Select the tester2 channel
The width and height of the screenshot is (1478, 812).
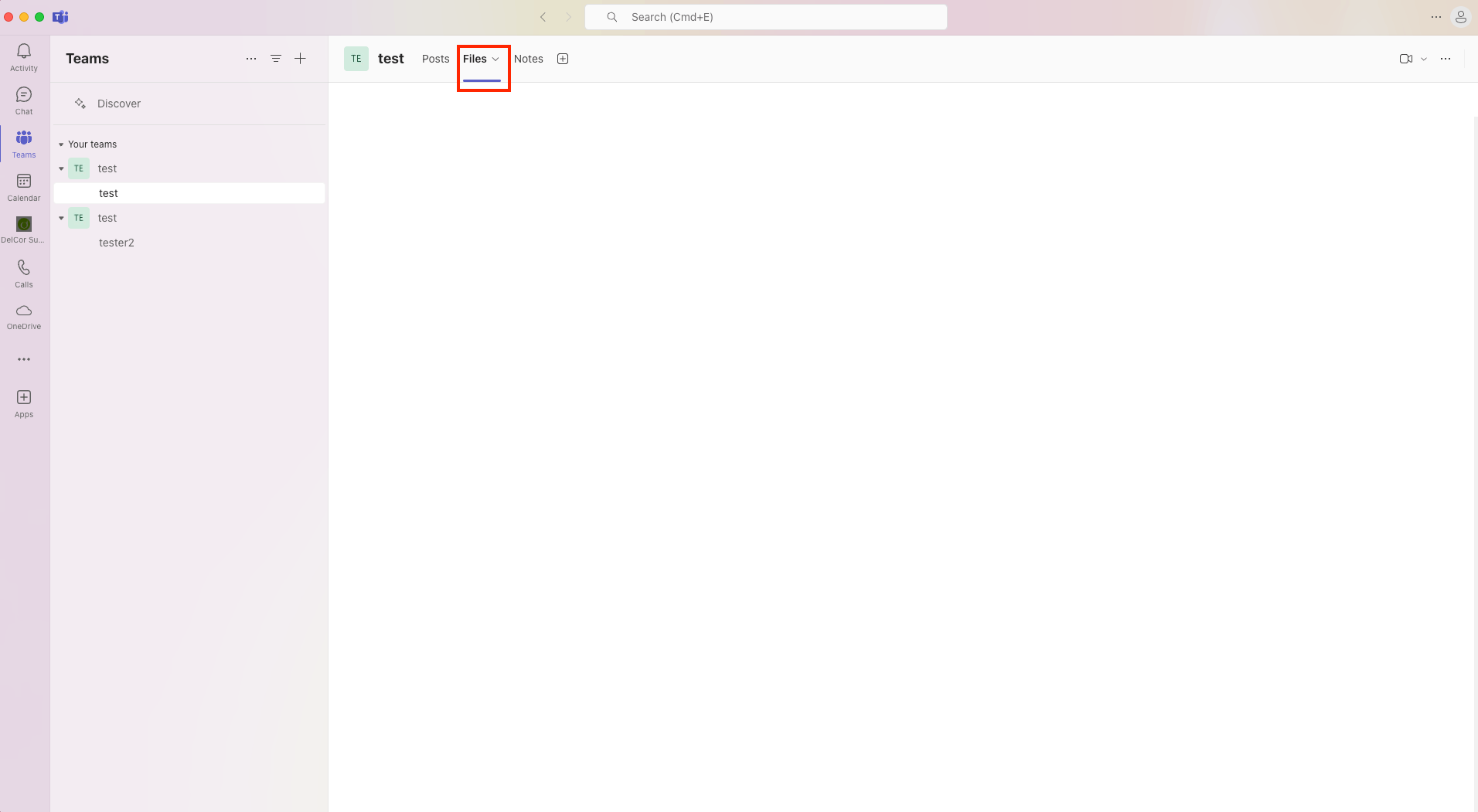click(189, 243)
